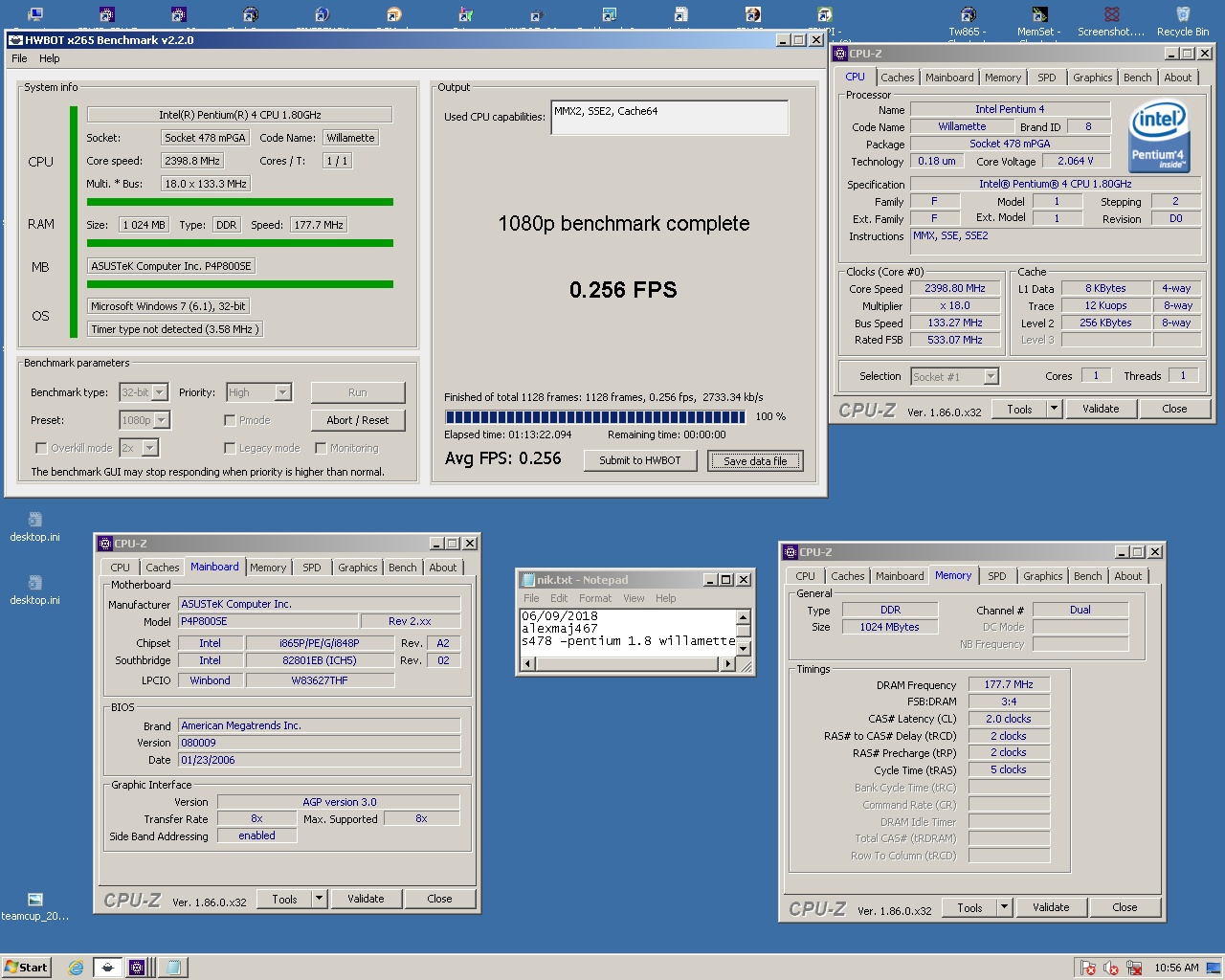Switch to CPU-Z taskbar button
The width and height of the screenshot is (1225, 980).
pos(138,968)
